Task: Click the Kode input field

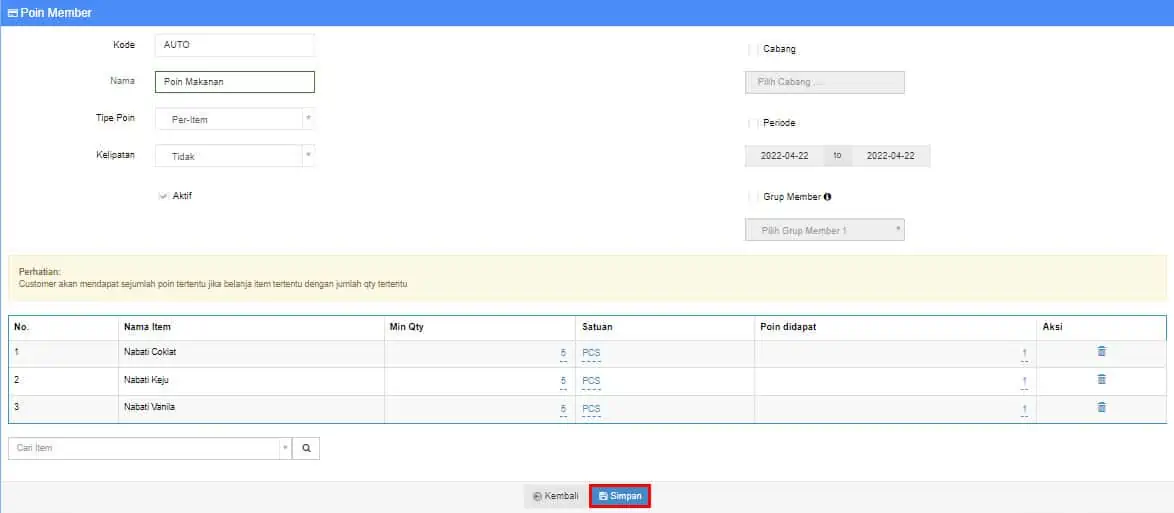Action: tap(234, 45)
